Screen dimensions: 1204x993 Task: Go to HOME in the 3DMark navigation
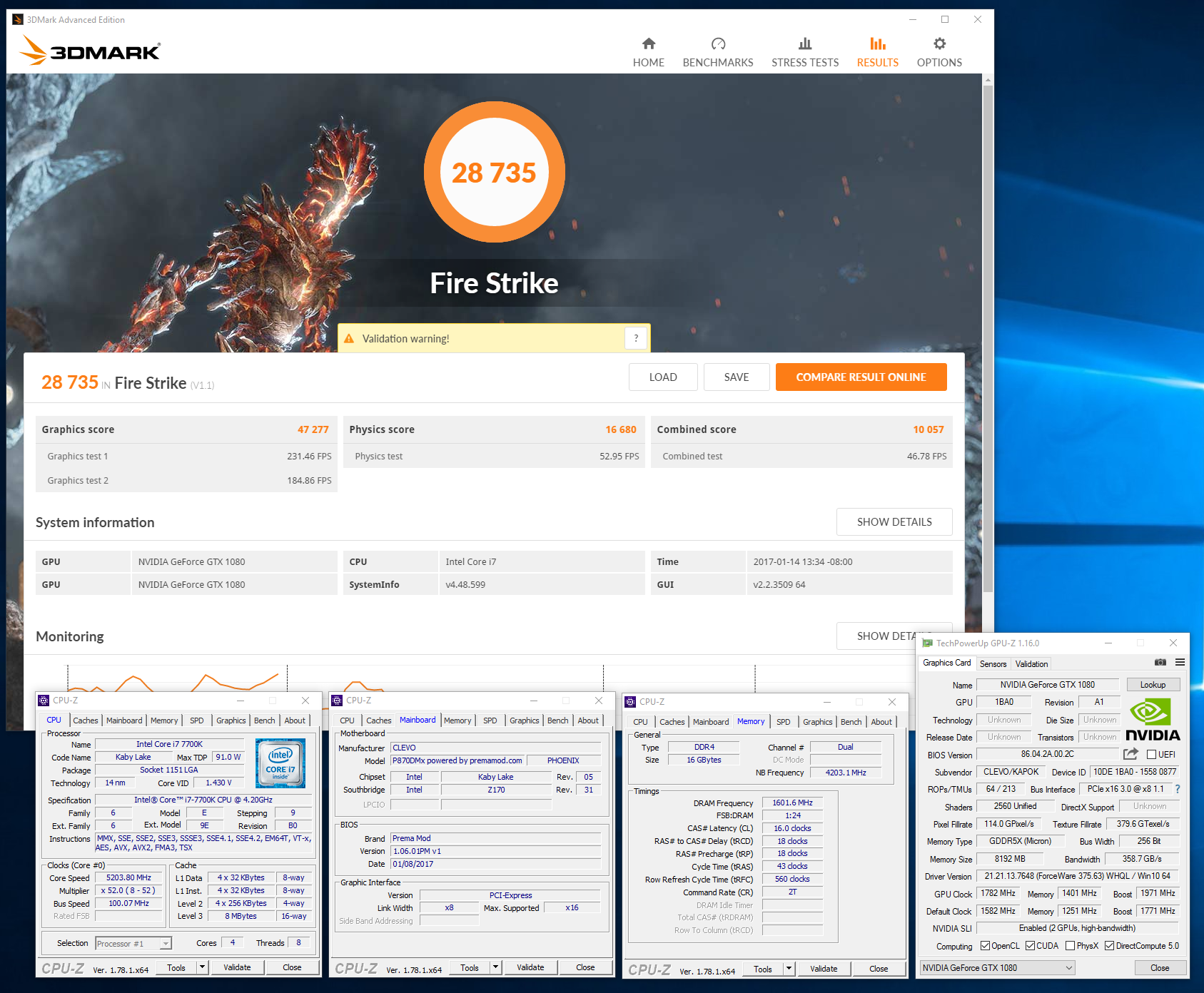coord(648,53)
